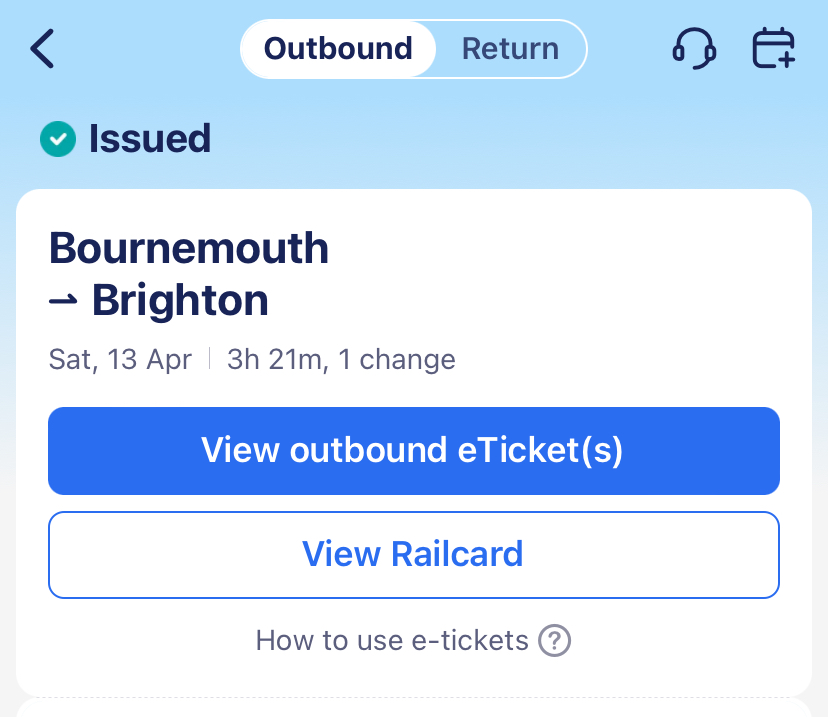Tap the partially visible card at bottom
The image size is (828, 717).
pyautogui.click(x=413, y=709)
